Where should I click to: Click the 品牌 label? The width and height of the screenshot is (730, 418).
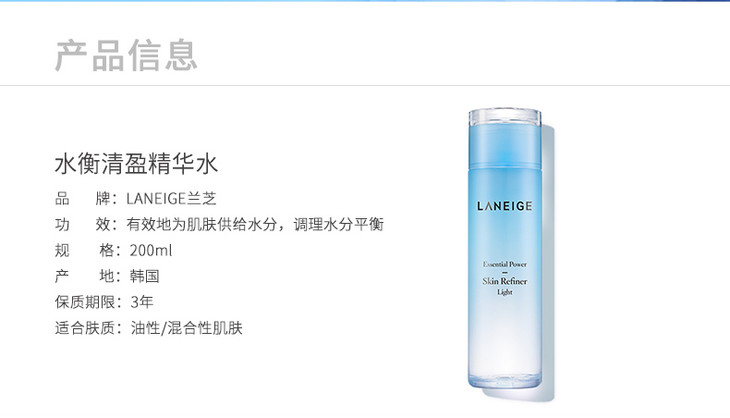(x=82, y=199)
